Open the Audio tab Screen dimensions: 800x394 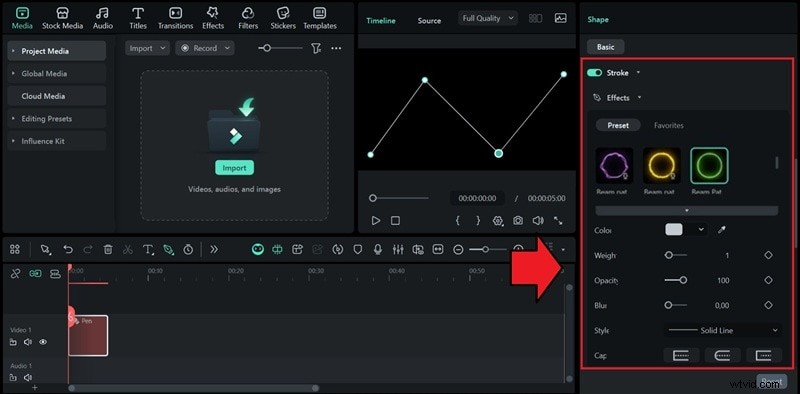(104, 18)
